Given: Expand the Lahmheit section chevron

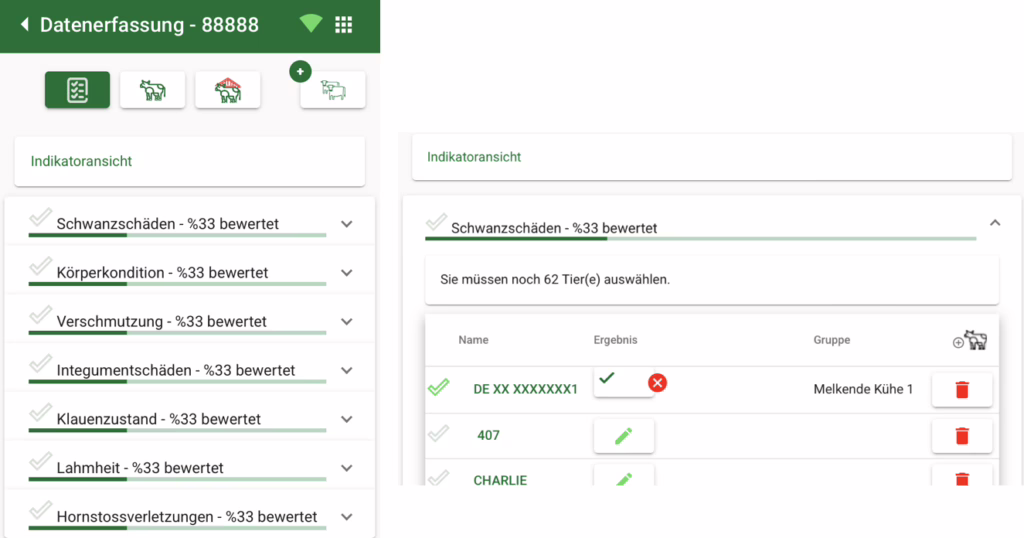Looking at the screenshot, I should (x=346, y=468).
